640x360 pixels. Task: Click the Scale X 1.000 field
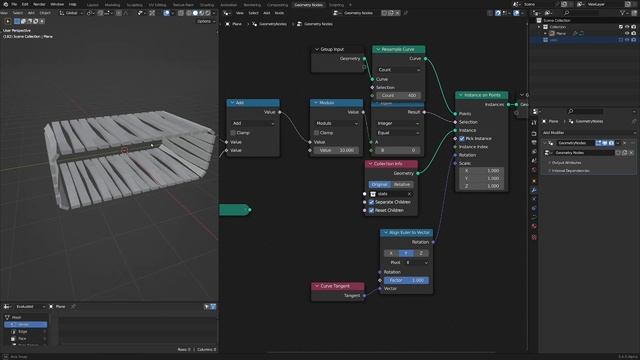482,171
